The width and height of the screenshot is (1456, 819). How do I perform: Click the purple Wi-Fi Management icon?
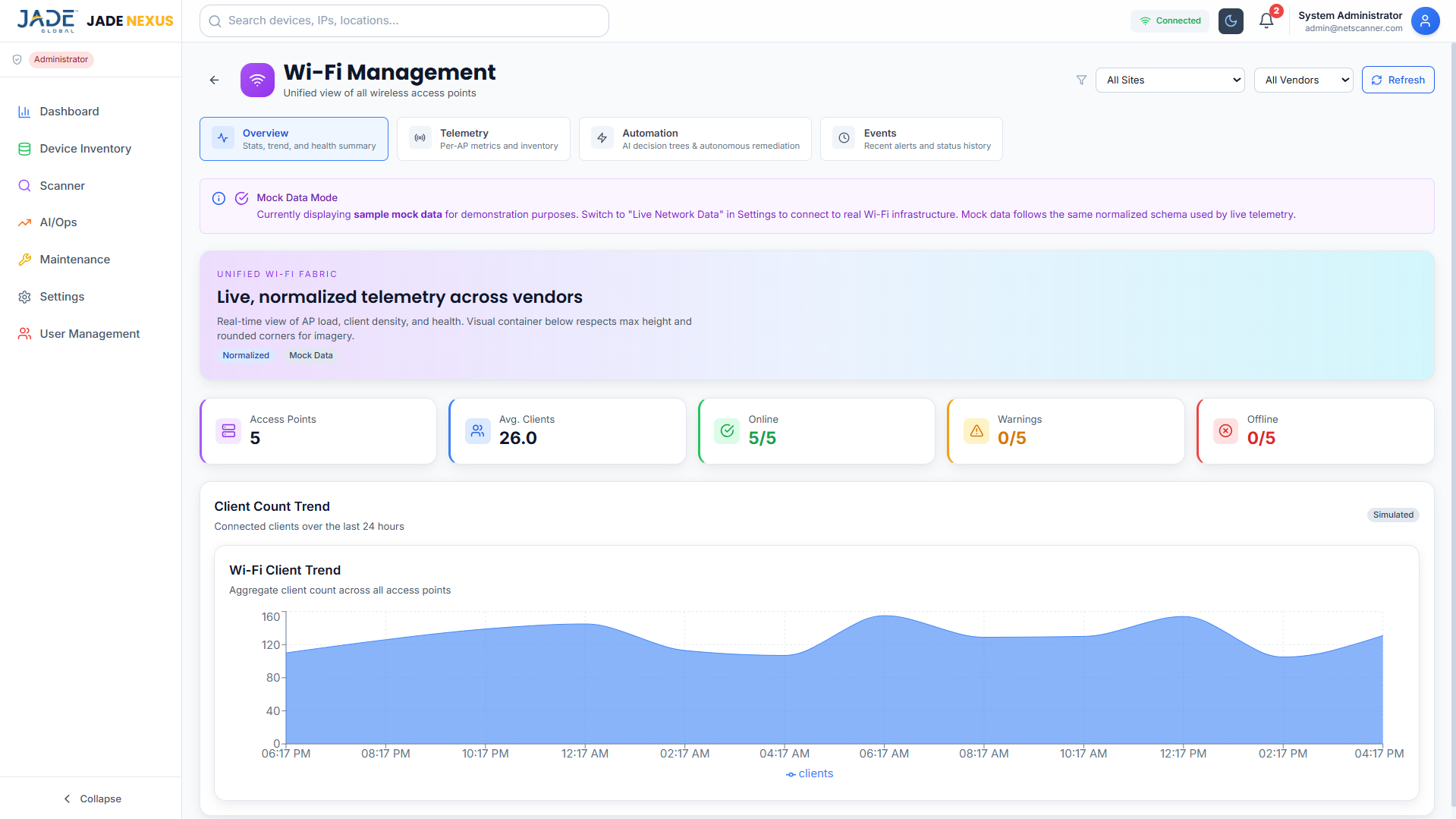(257, 80)
